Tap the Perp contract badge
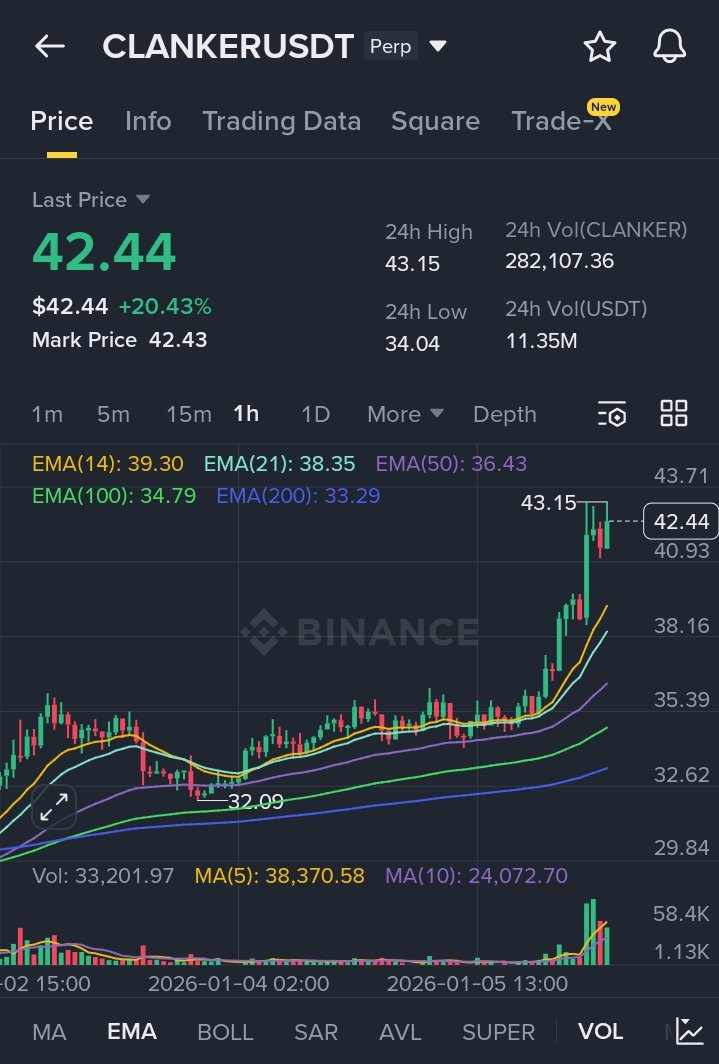Screen dimensions: 719x1064 391,46
